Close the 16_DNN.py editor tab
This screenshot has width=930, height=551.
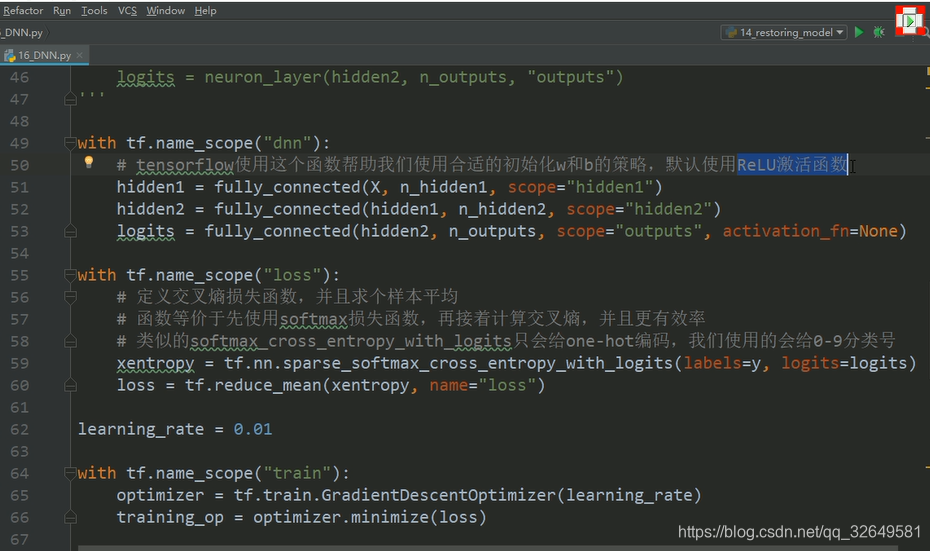click(x=79, y=55)
